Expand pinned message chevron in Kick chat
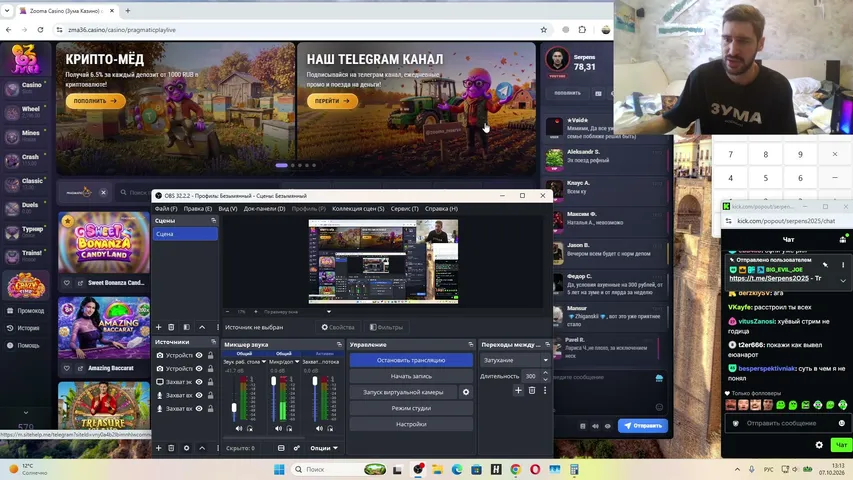This screenshot has width=853, height=480. pyautogui.click(x=843, y=281)
